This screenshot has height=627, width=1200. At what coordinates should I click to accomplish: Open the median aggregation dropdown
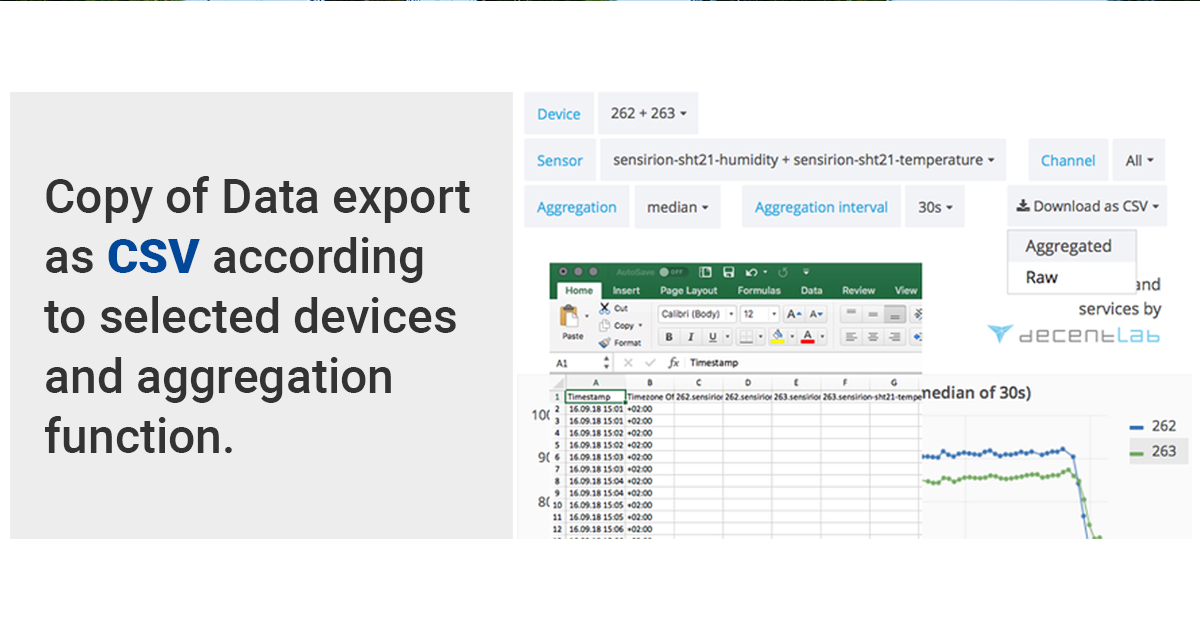(677, 207)
